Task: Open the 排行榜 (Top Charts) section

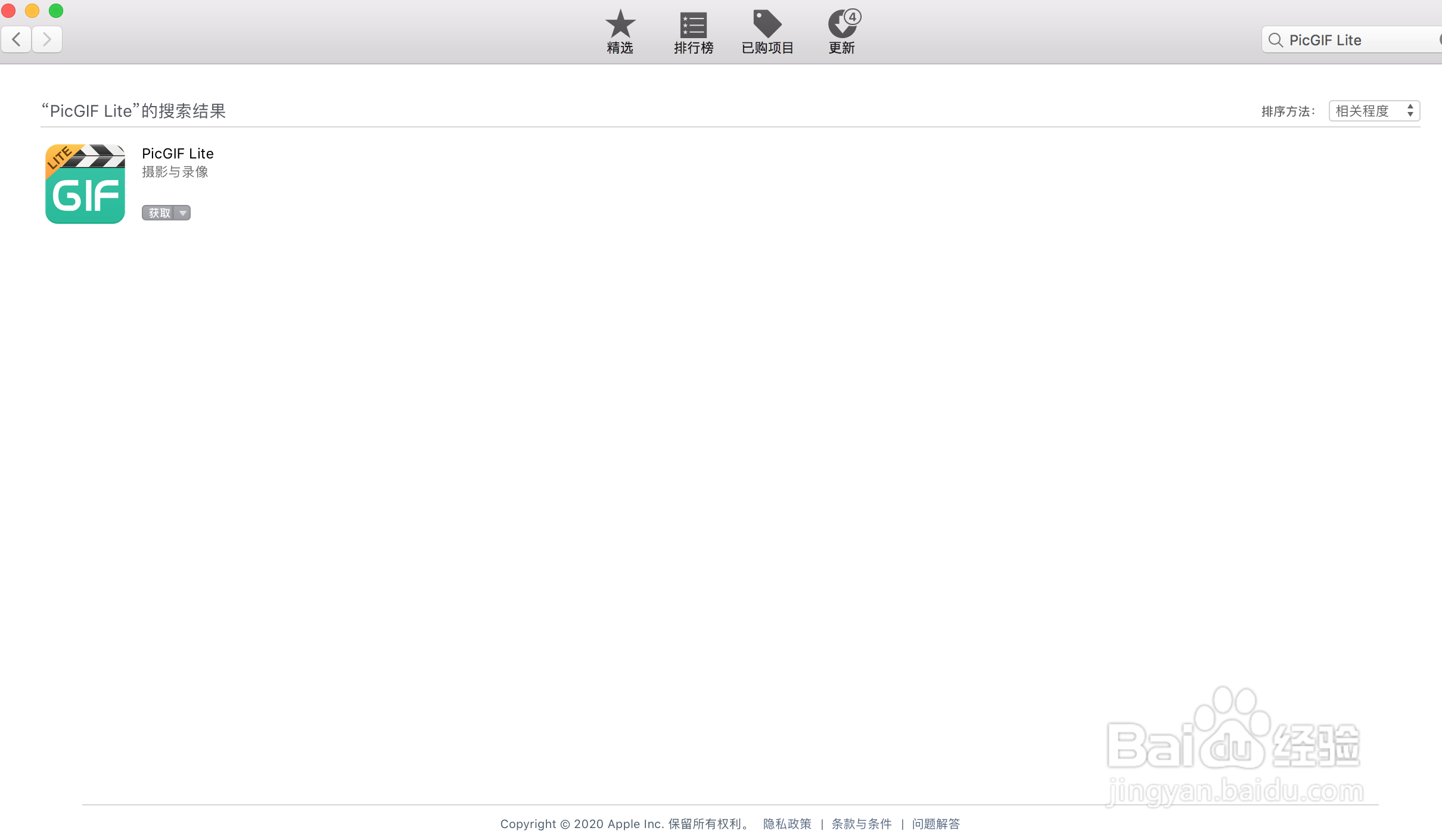Action: click(692, 31)
